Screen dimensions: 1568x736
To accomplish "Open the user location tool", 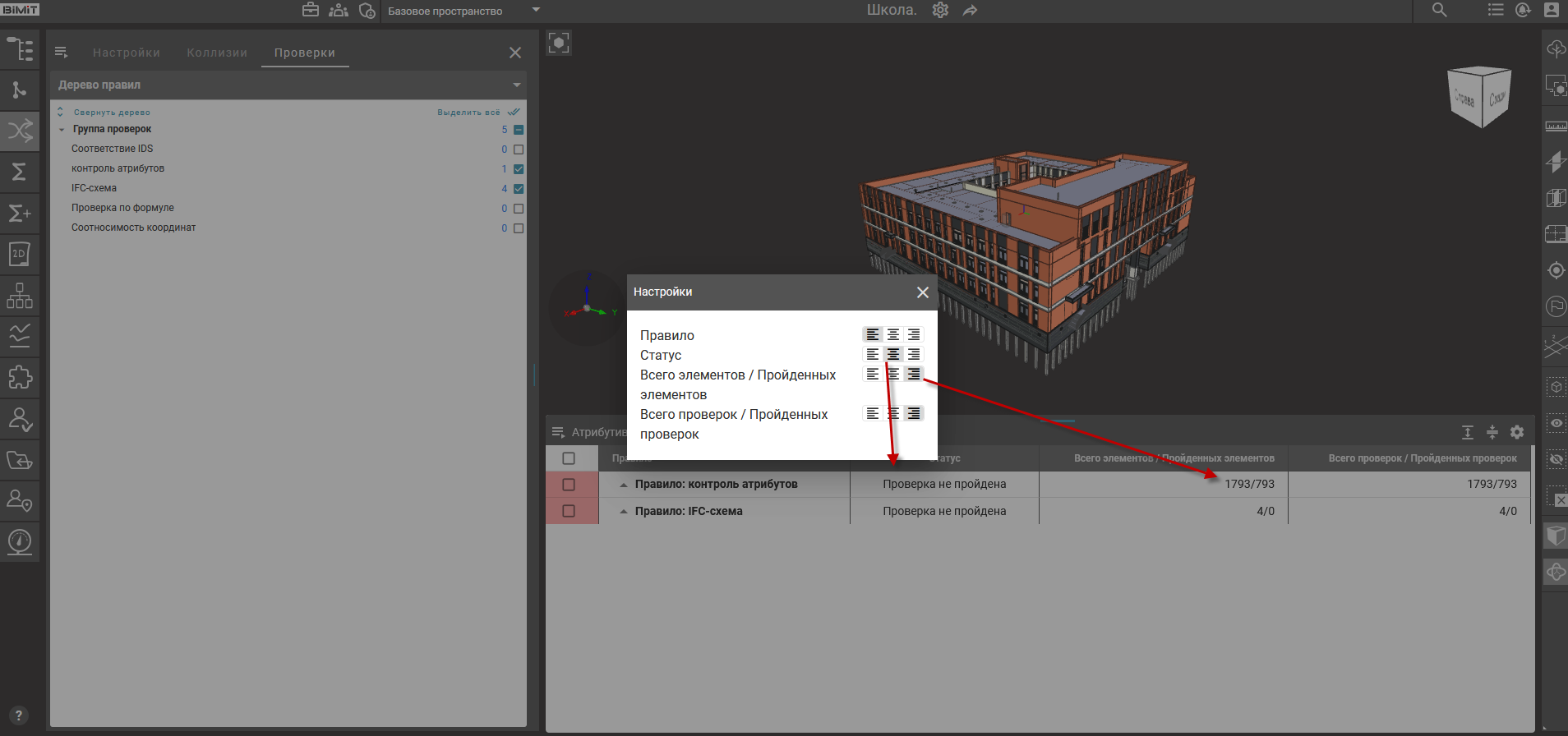I will pos(20,500).
